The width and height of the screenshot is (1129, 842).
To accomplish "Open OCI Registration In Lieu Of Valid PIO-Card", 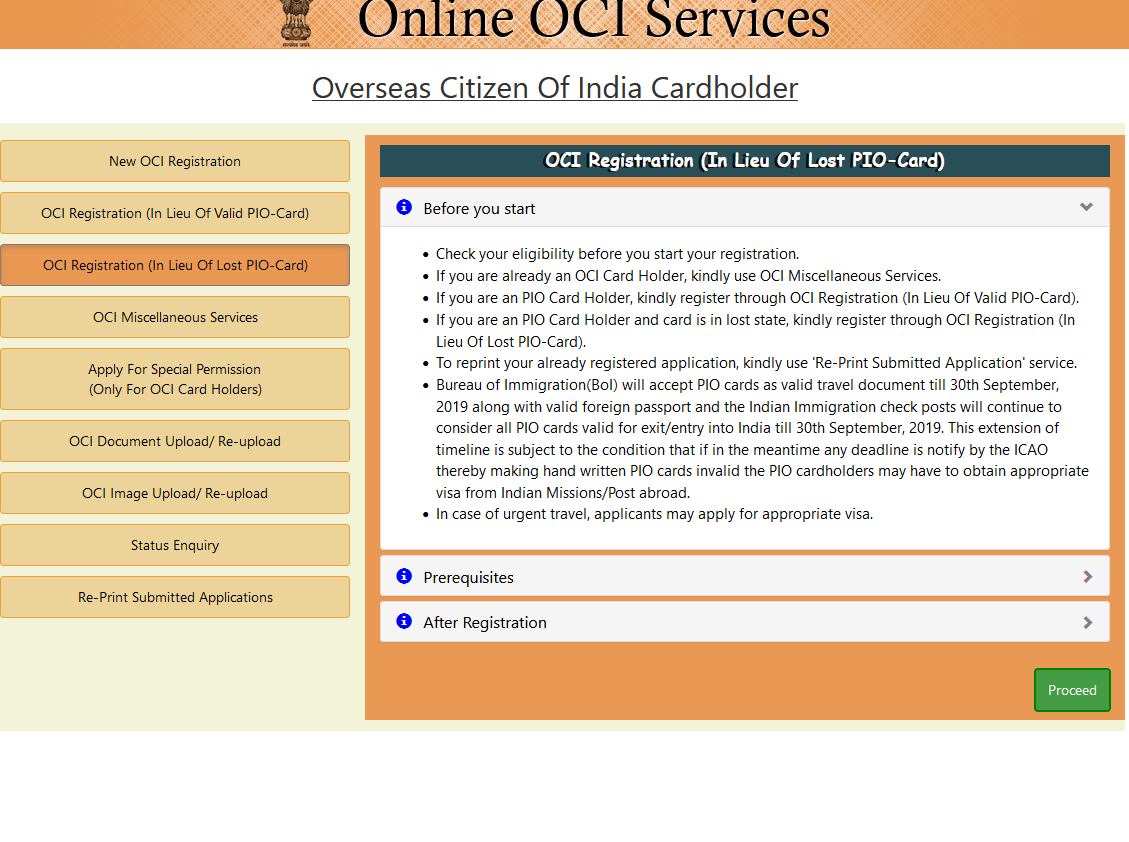I will tap(175, 213).
